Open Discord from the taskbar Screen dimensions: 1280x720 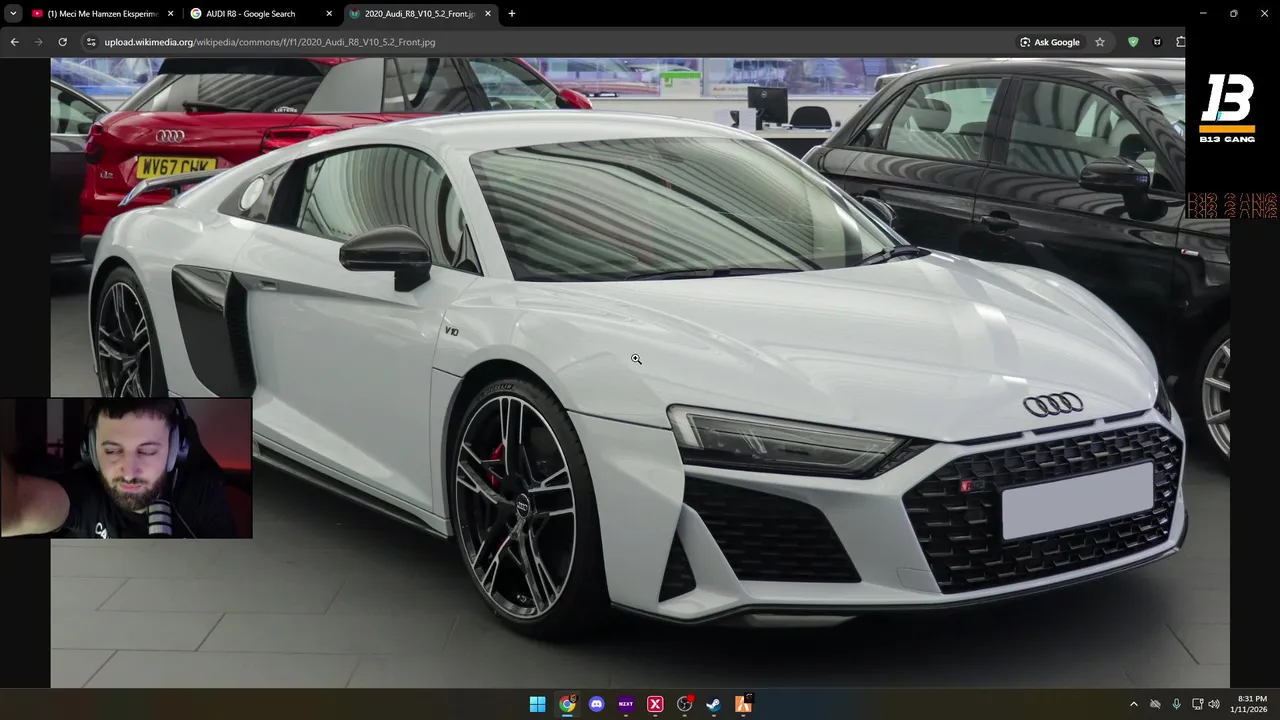597,704
